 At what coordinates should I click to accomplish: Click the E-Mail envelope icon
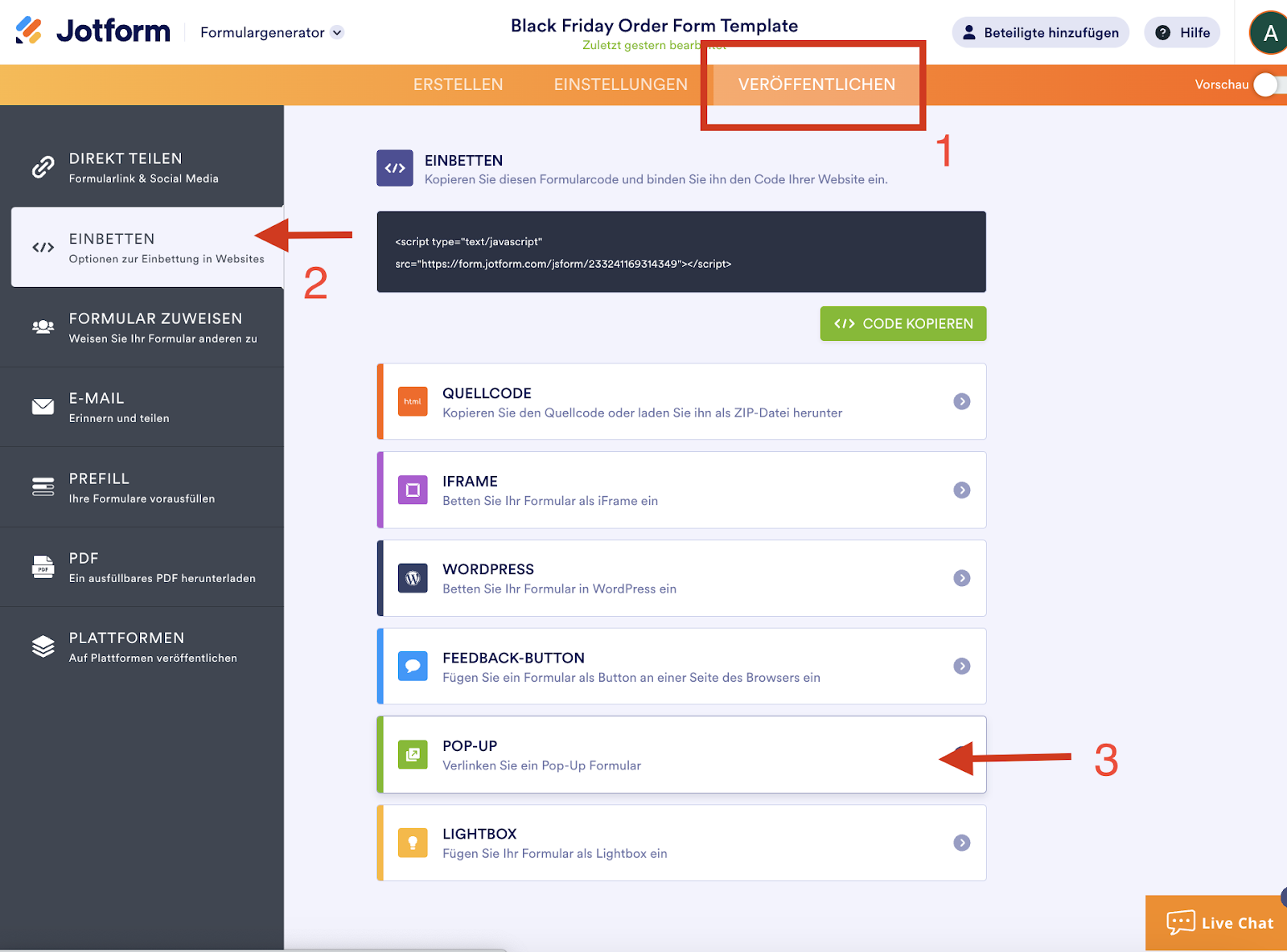tap(43, 407)
